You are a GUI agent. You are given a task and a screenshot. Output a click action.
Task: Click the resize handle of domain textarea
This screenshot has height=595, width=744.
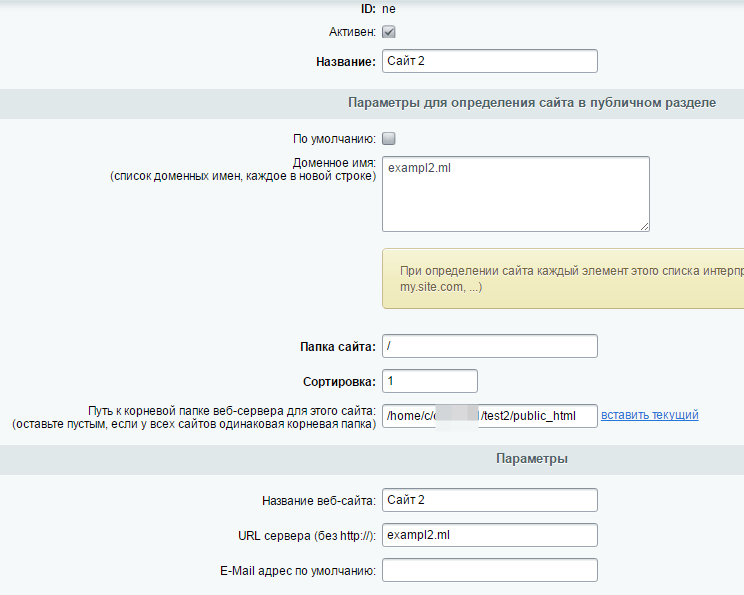coord(644,225)
